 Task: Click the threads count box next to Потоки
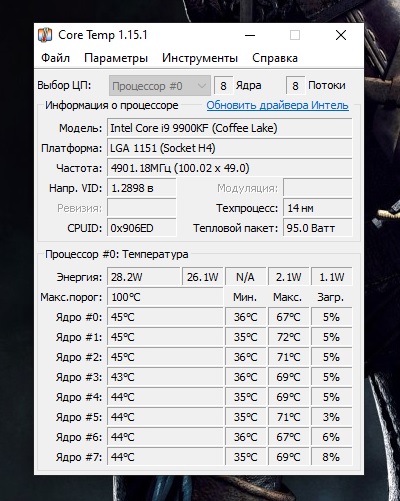point(295,86)
